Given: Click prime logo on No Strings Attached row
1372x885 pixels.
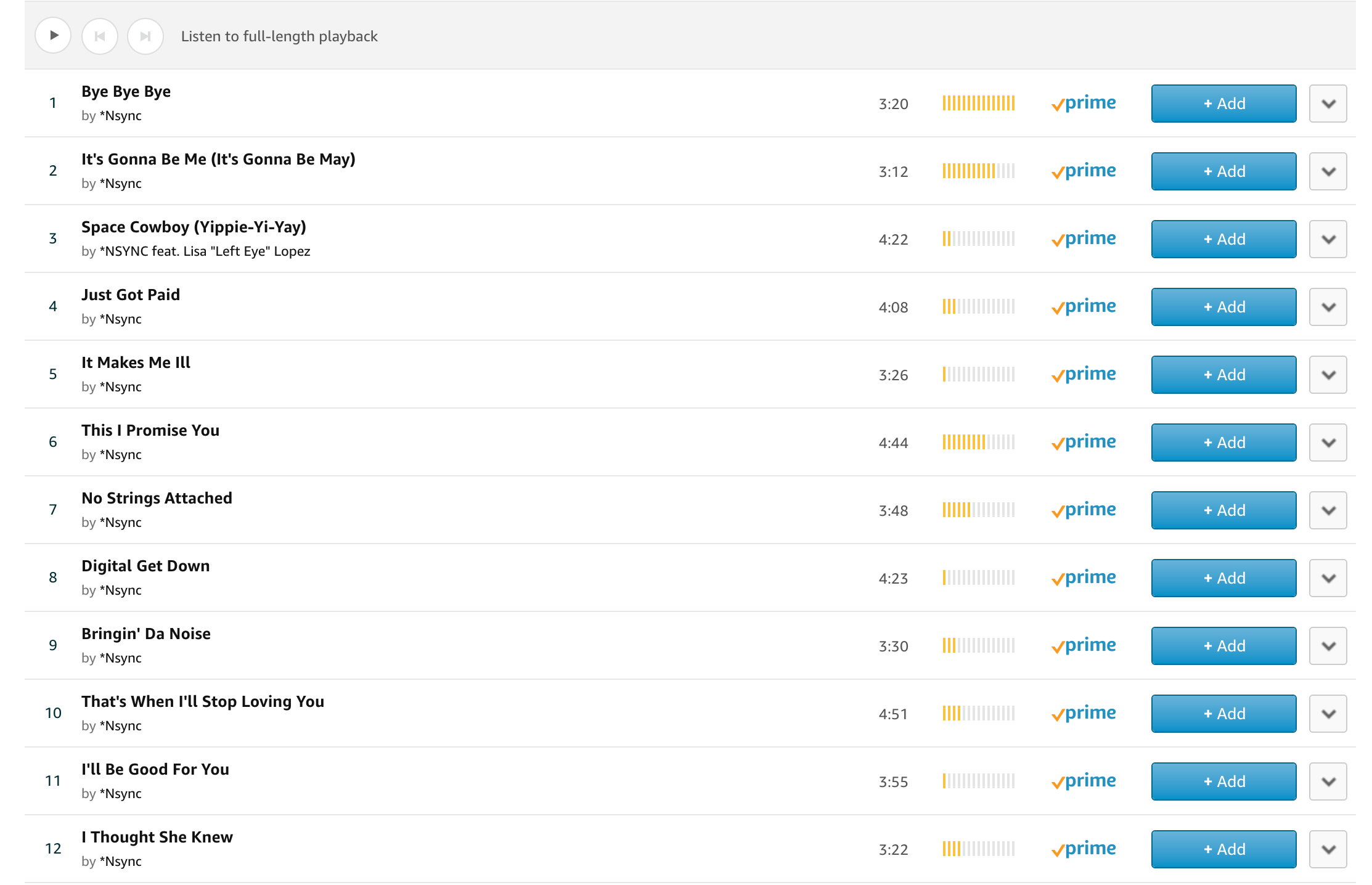Looking at the screenshot, I should [1084, 510].
